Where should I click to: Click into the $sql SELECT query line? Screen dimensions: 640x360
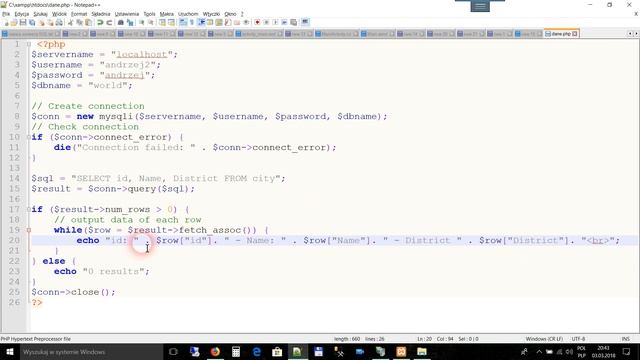click(x=158, y=178)
